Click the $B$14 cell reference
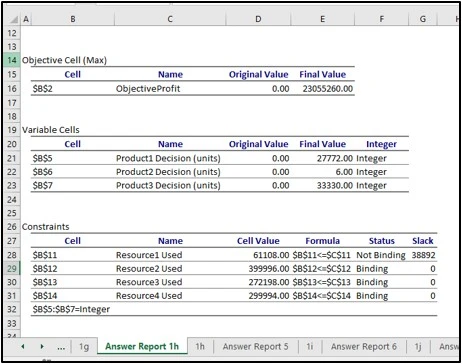The width and height of the screenshot is (462, 364). [x=45, y=296]
